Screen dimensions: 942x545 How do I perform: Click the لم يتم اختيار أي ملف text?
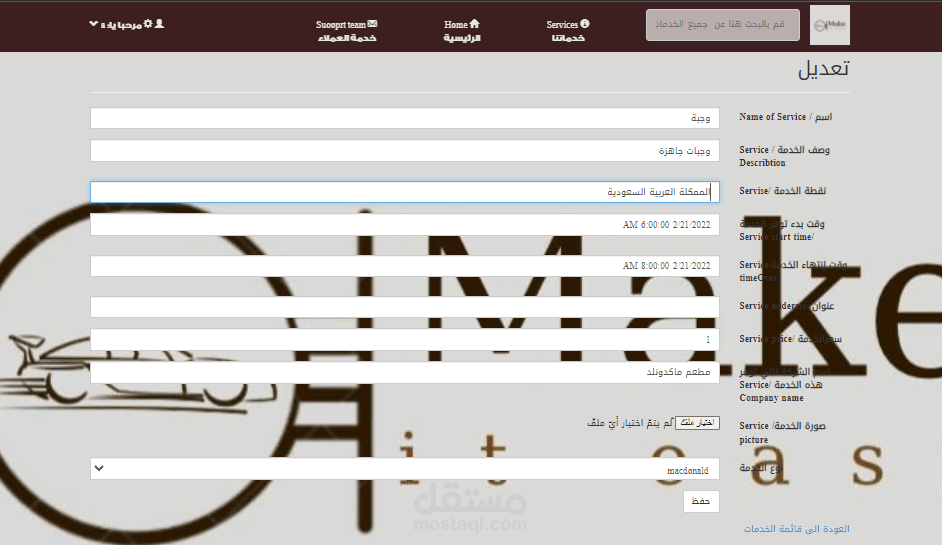[630, 422]
